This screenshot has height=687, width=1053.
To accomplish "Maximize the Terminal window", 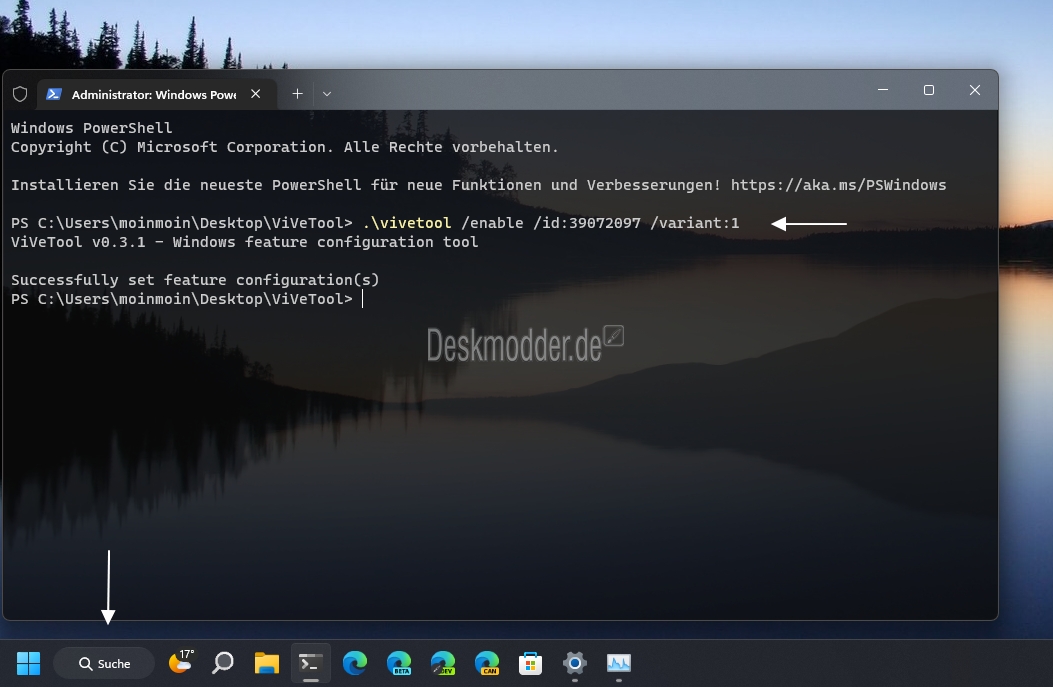I will (929, 90).
